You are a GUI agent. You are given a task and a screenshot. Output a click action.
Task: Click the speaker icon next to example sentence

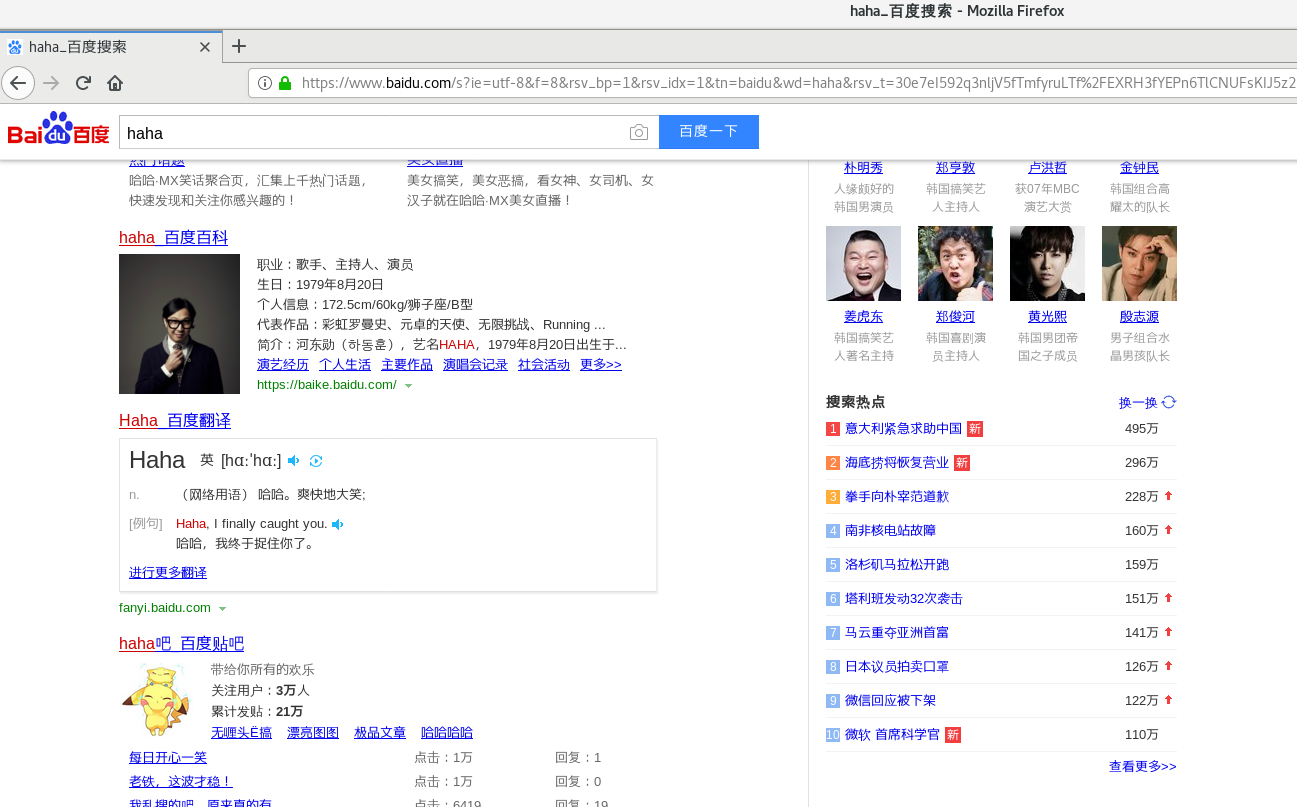coord(337,523)
